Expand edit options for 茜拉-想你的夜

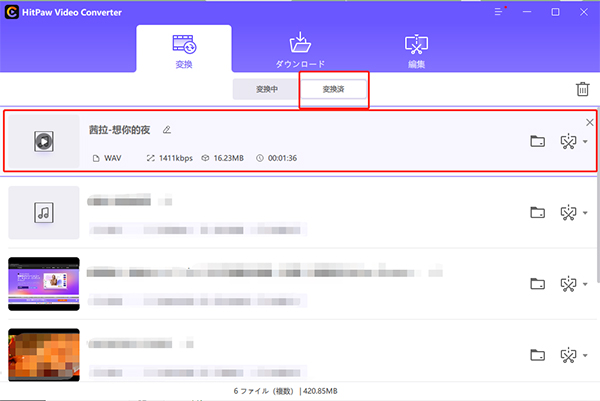(585, 142)
